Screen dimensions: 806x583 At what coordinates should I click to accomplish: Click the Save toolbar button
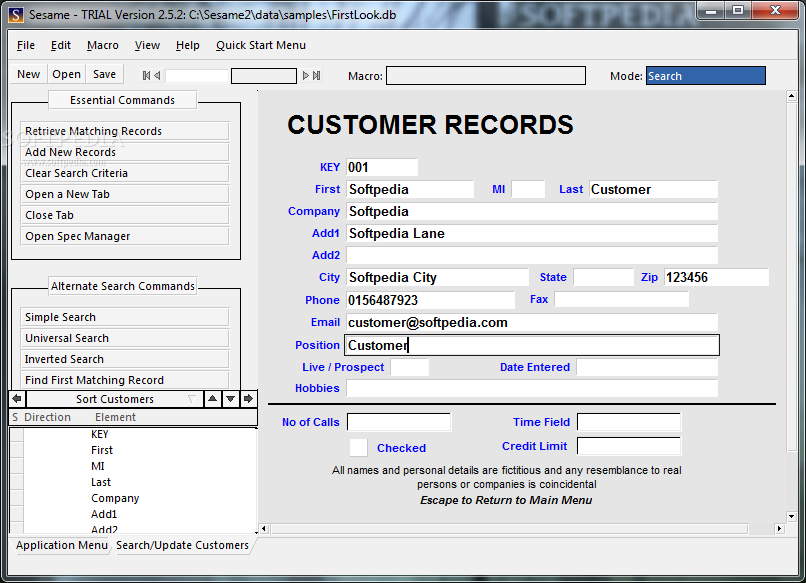(104, 74)
